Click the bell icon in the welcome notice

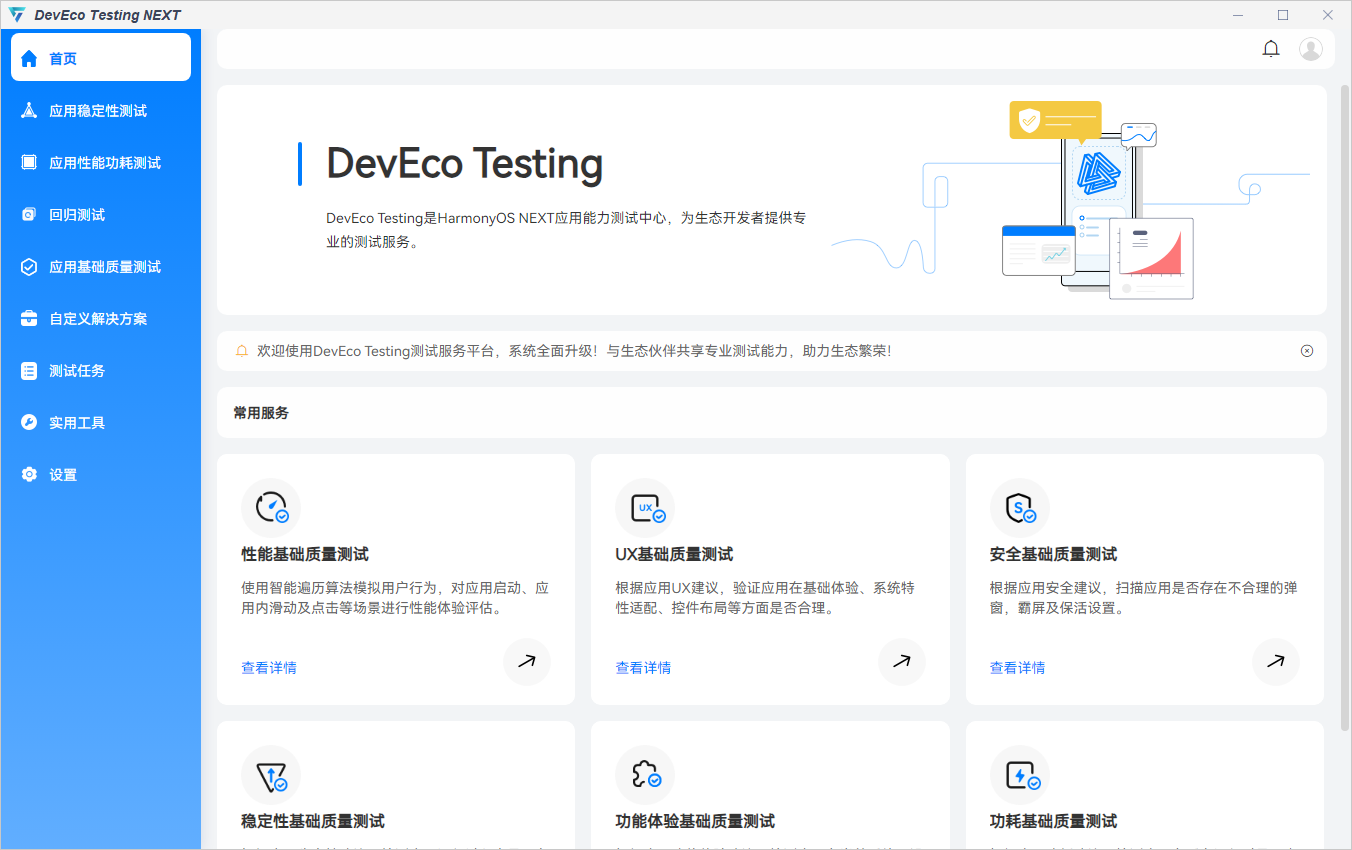241,351
